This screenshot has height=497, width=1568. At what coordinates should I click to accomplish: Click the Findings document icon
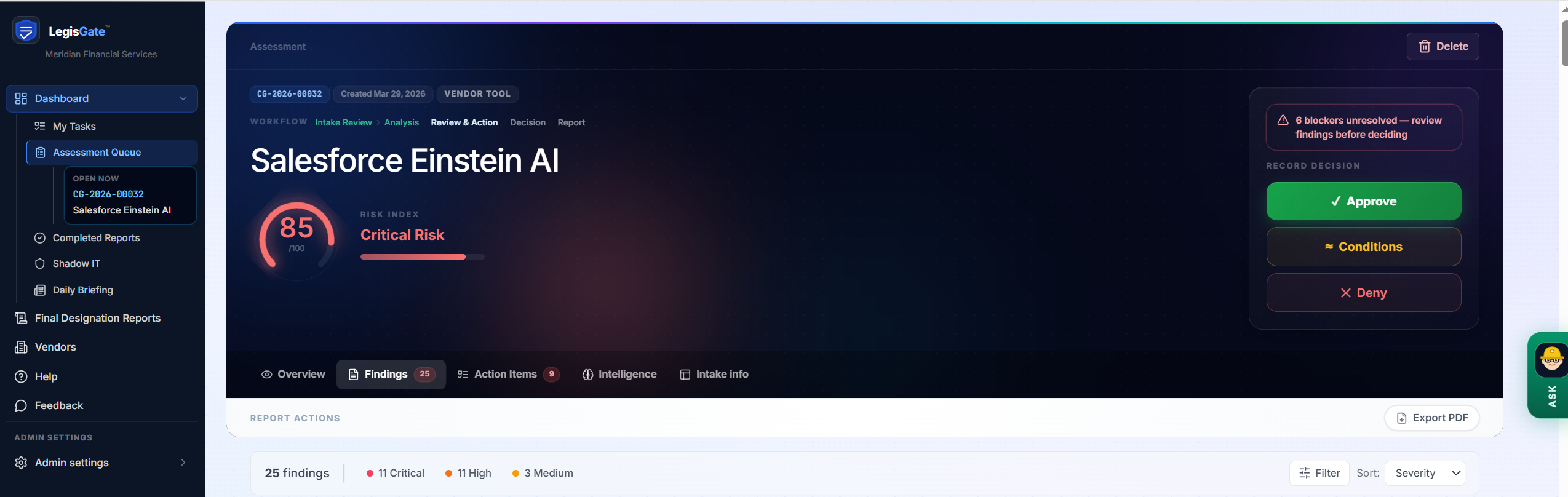(354, 375)
